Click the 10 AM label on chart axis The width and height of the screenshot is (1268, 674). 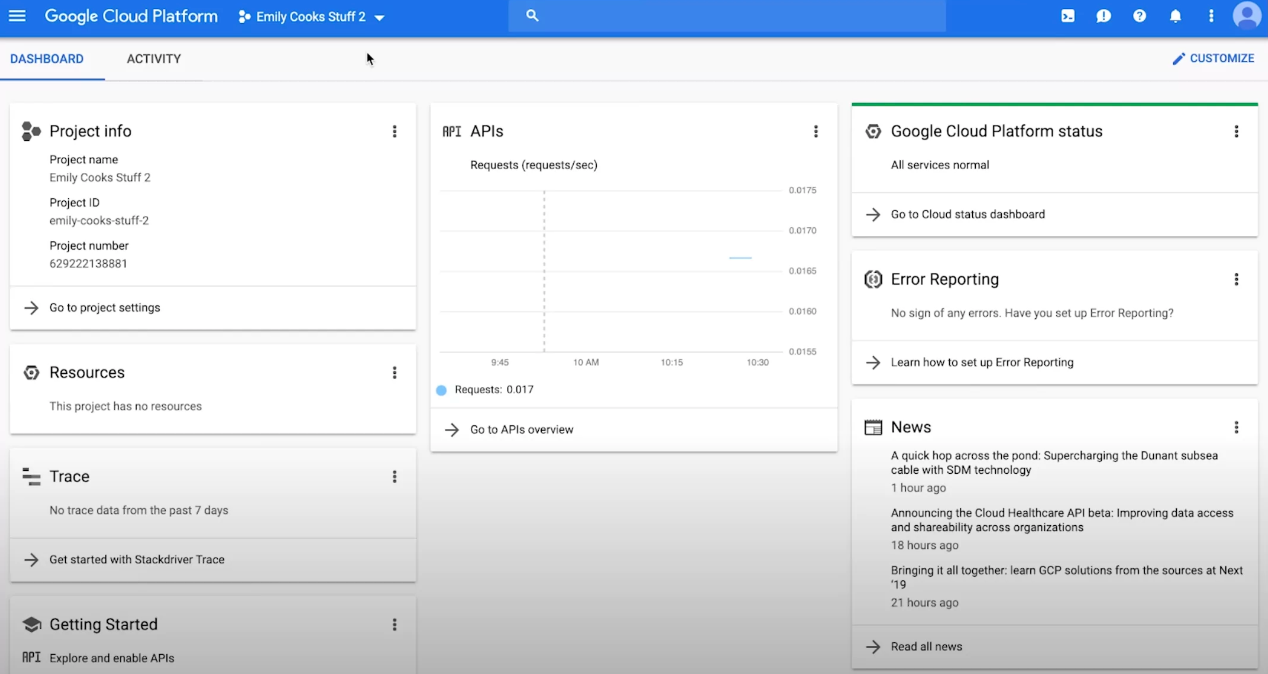[x=586, y=362]
